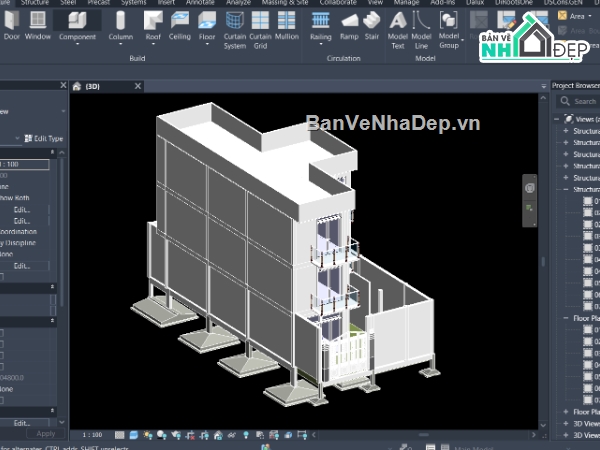The image size is (600, 450).
Task: Toggle Shadows in view control bar
Action: (162, 435)
